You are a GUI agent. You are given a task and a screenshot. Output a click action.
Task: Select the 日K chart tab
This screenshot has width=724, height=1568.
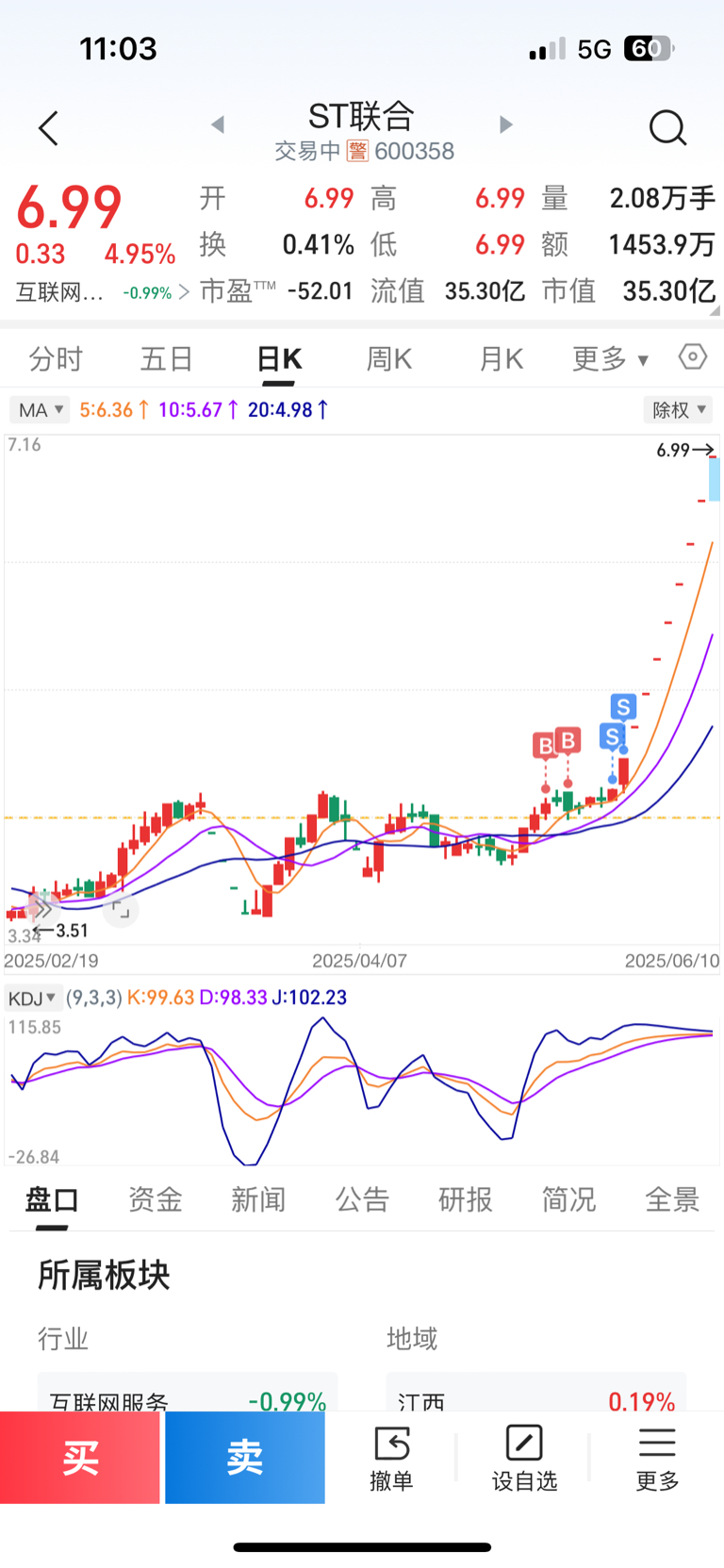click(279, 359)
